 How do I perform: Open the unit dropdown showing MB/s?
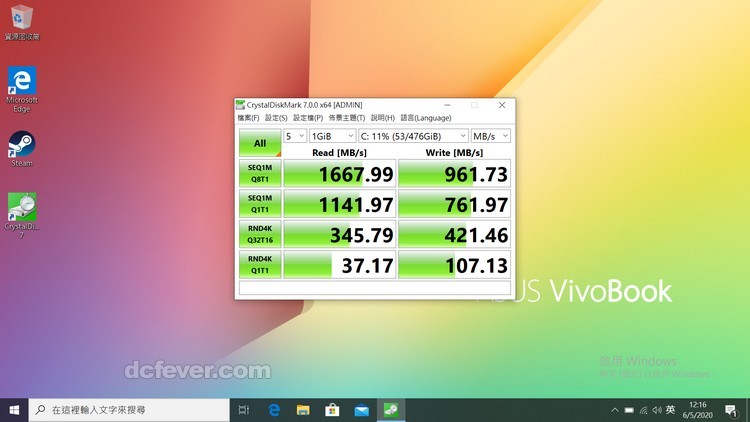click(x=490, y=136)
